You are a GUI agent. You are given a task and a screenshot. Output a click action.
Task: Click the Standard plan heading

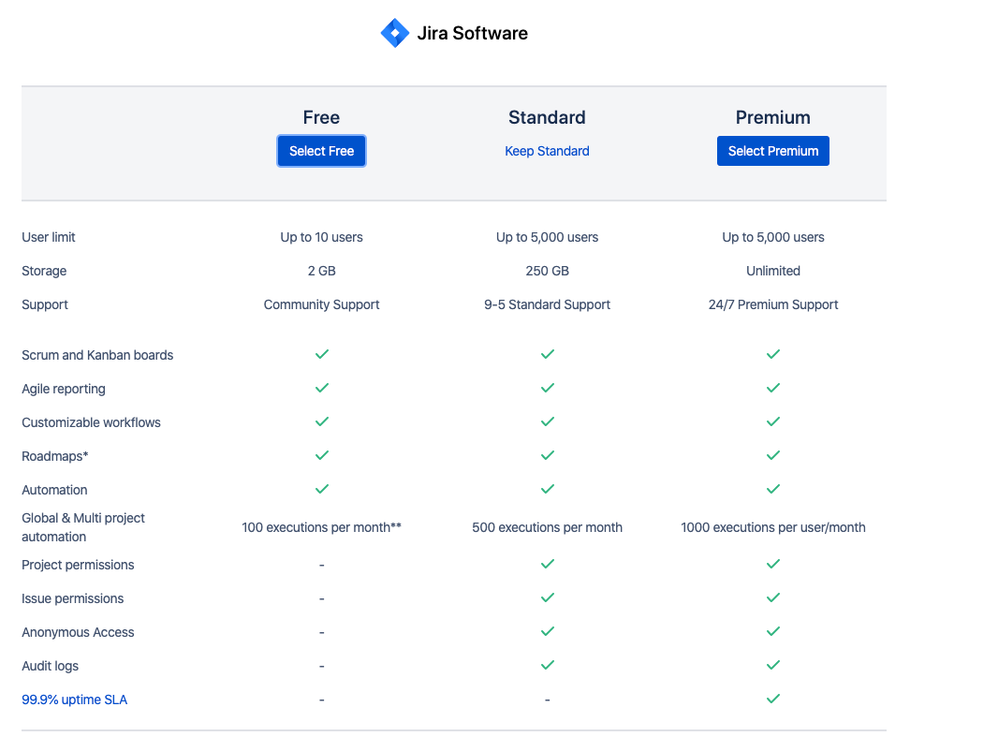[x=547, y=117]
